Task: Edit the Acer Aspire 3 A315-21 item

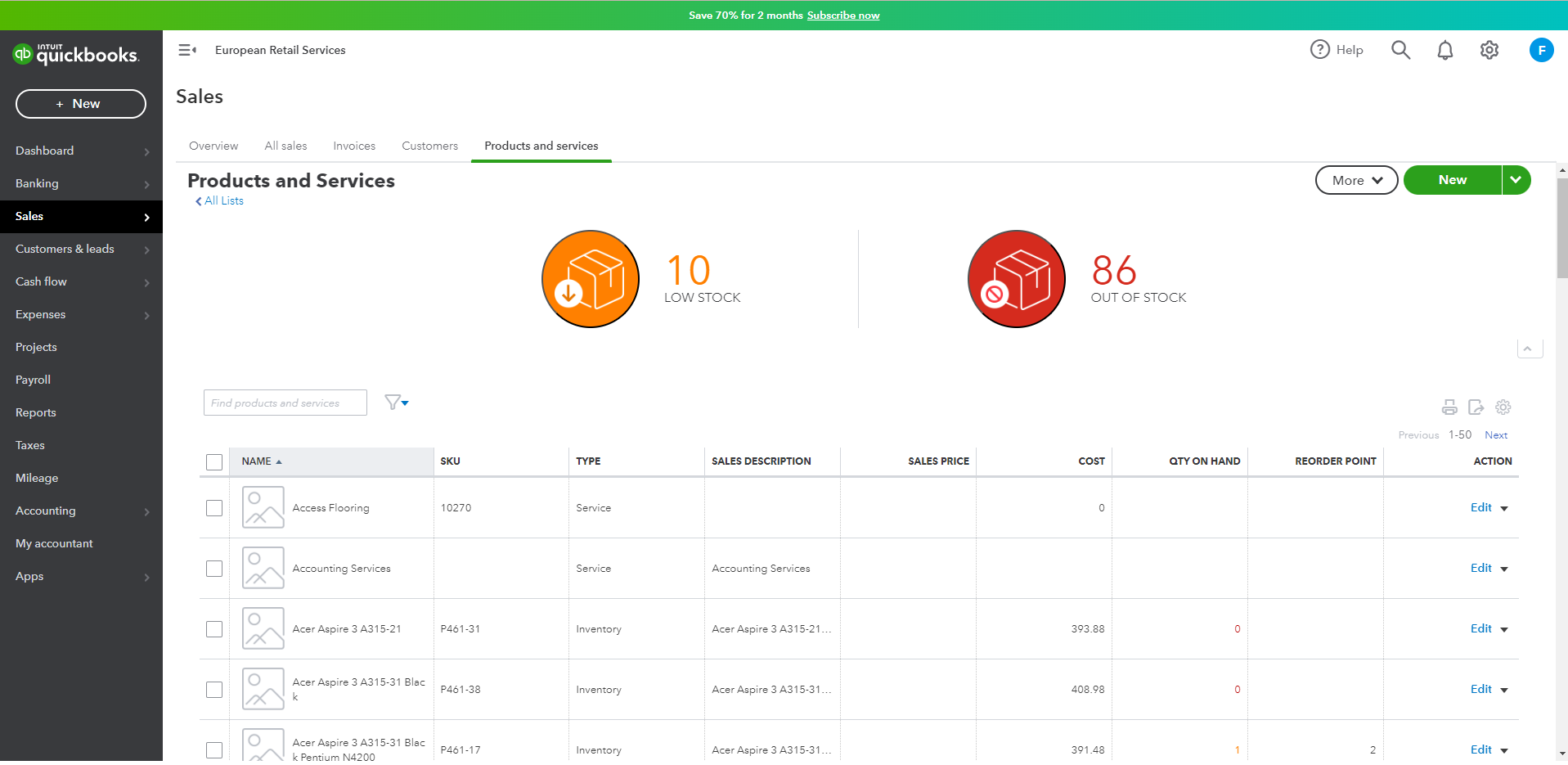Action: 1480,628
